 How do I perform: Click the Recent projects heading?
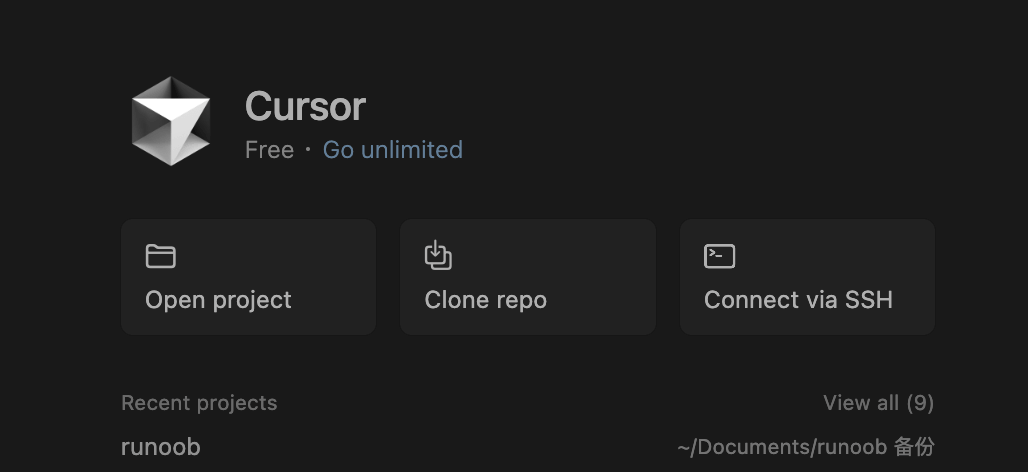(x=199, y=403)
